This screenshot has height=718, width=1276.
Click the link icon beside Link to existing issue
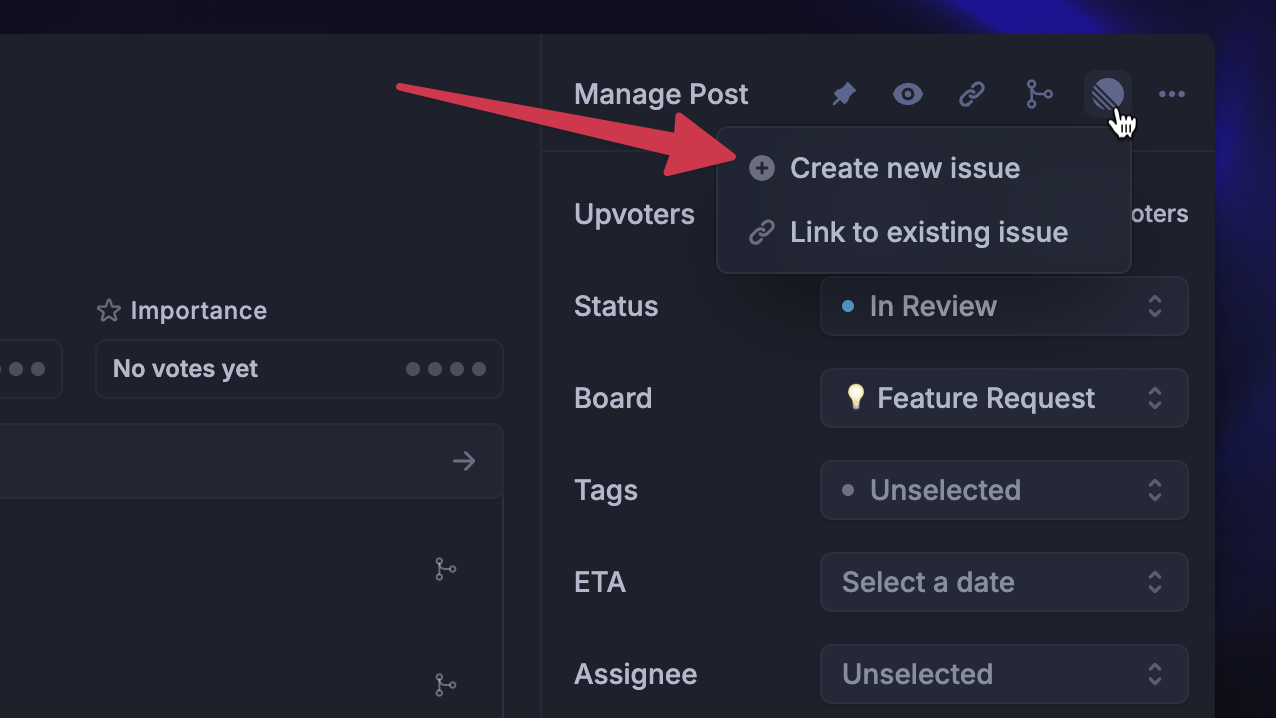pos(761,231)
